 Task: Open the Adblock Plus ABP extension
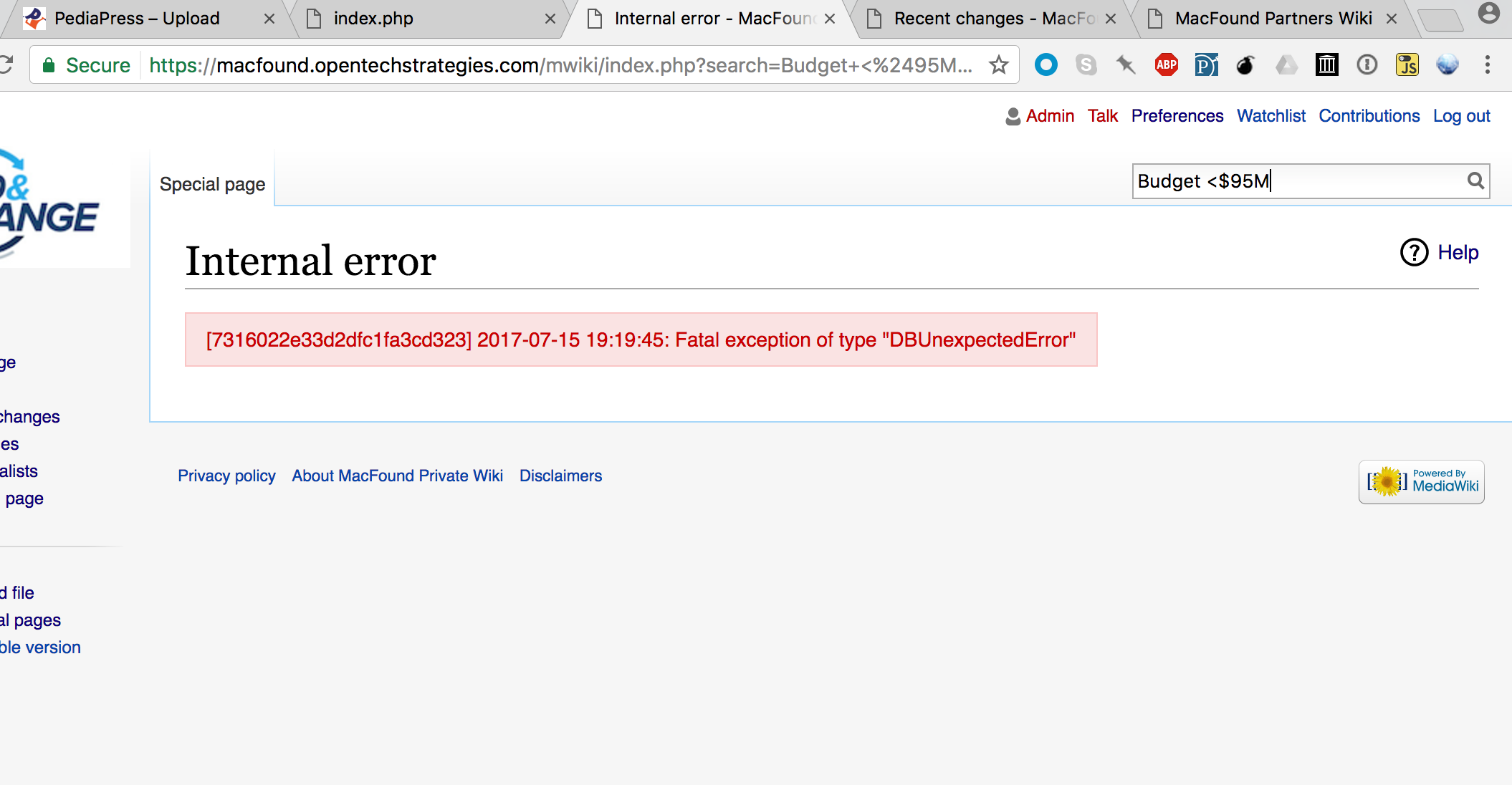coord(1166,64)
